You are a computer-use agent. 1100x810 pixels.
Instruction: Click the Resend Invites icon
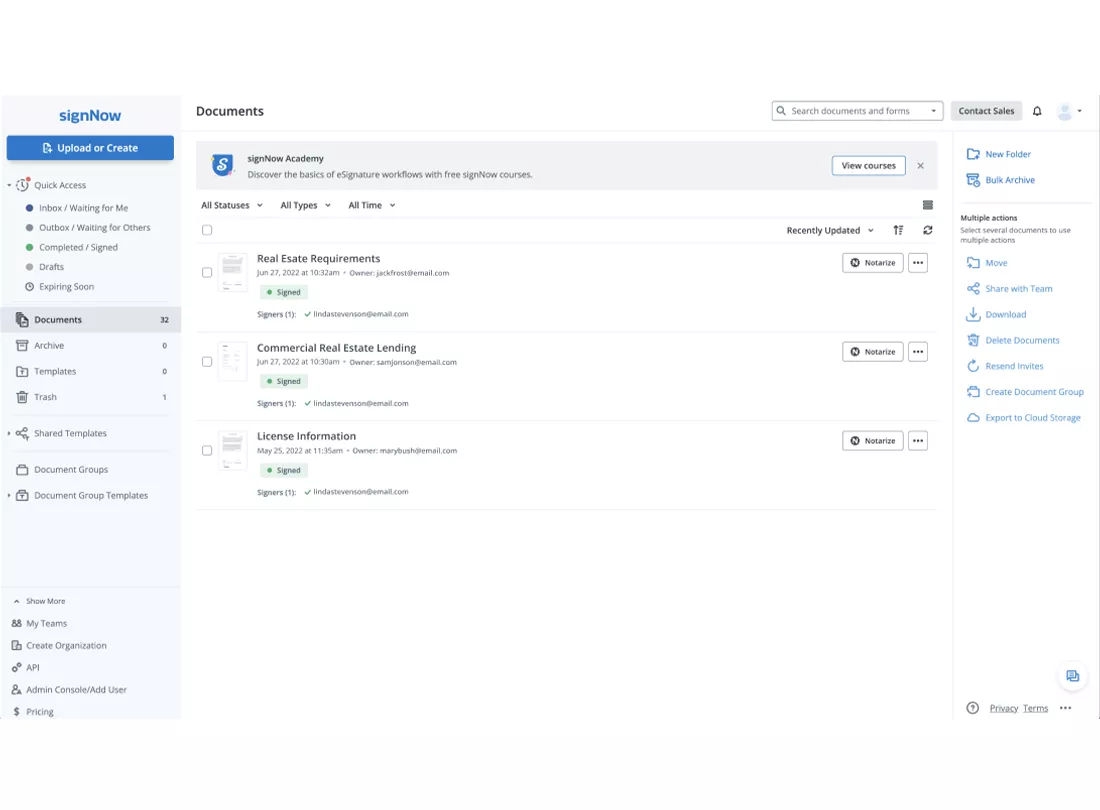click(973, 366)
